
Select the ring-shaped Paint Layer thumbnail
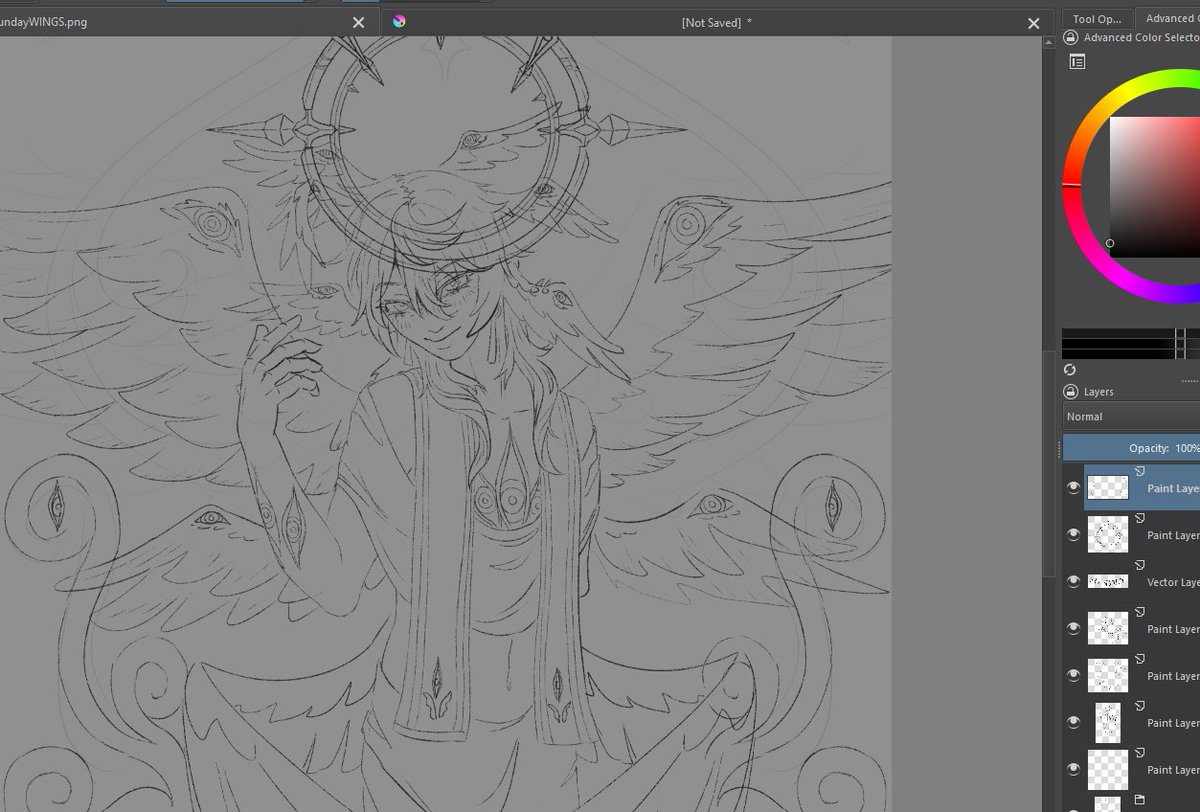tap(1108, 535)
